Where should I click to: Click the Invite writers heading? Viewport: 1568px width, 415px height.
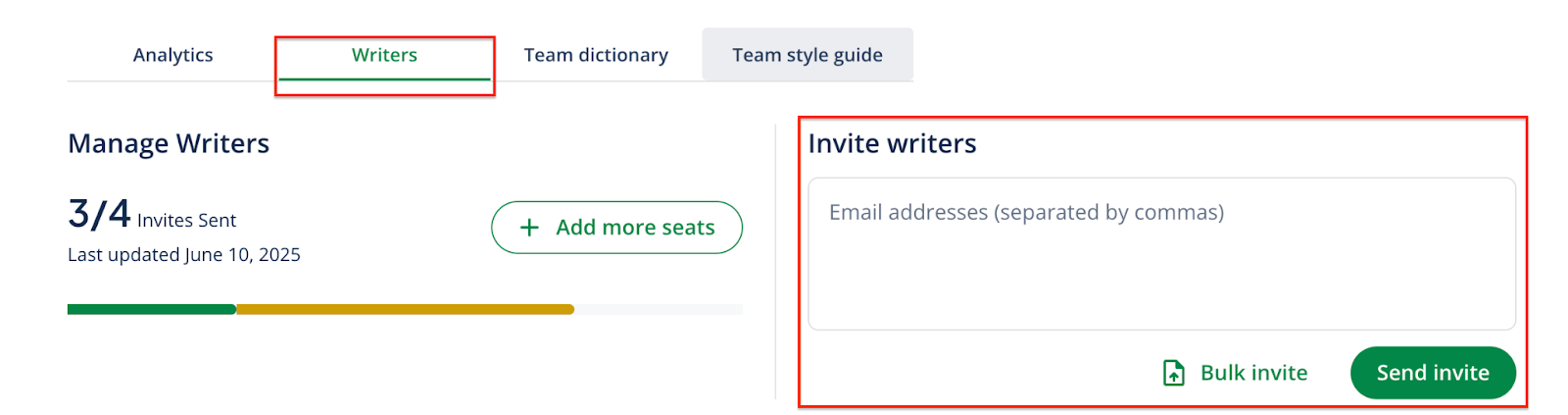pos(892,143)
